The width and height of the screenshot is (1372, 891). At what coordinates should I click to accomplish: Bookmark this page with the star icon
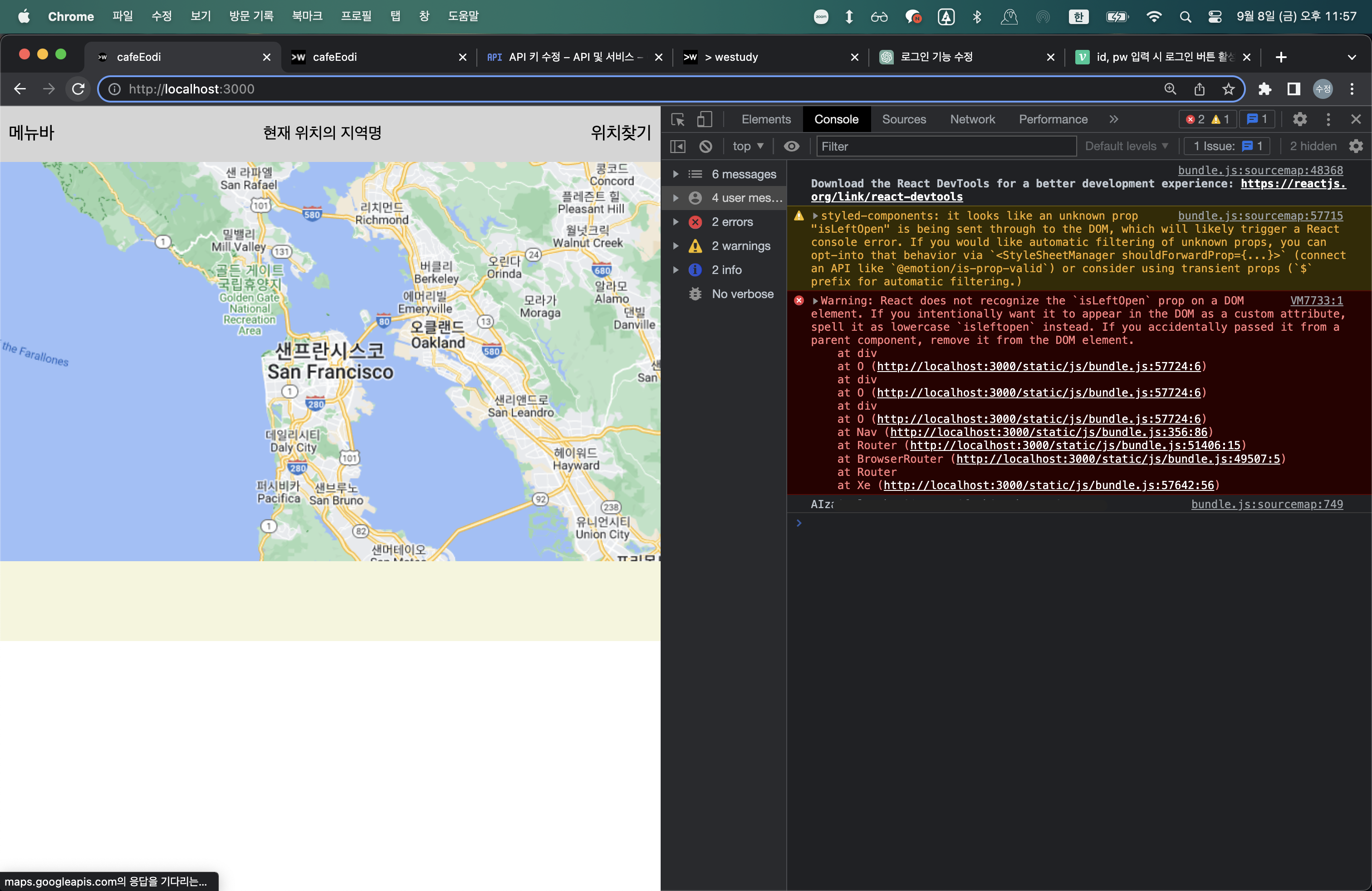point(1229,89)
